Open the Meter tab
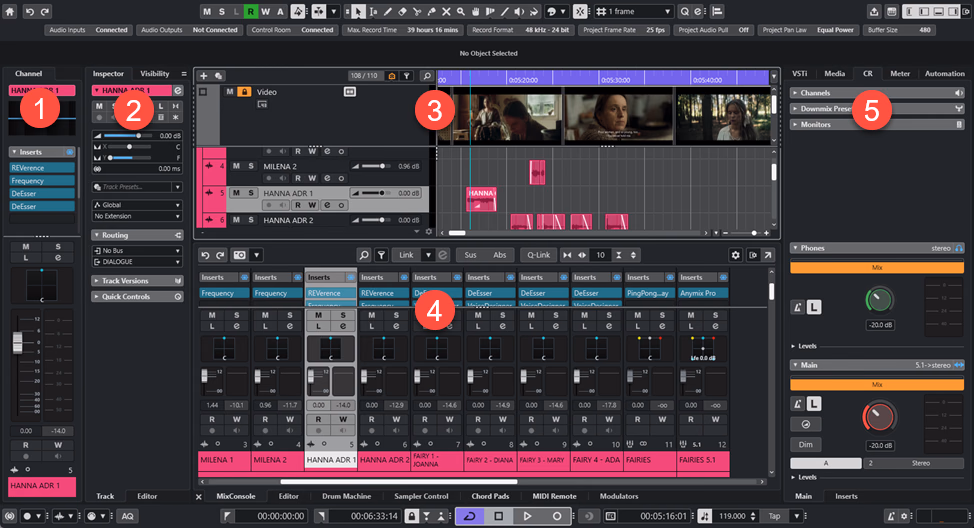Screen dimensions: 974x528 tap(899, 73)
